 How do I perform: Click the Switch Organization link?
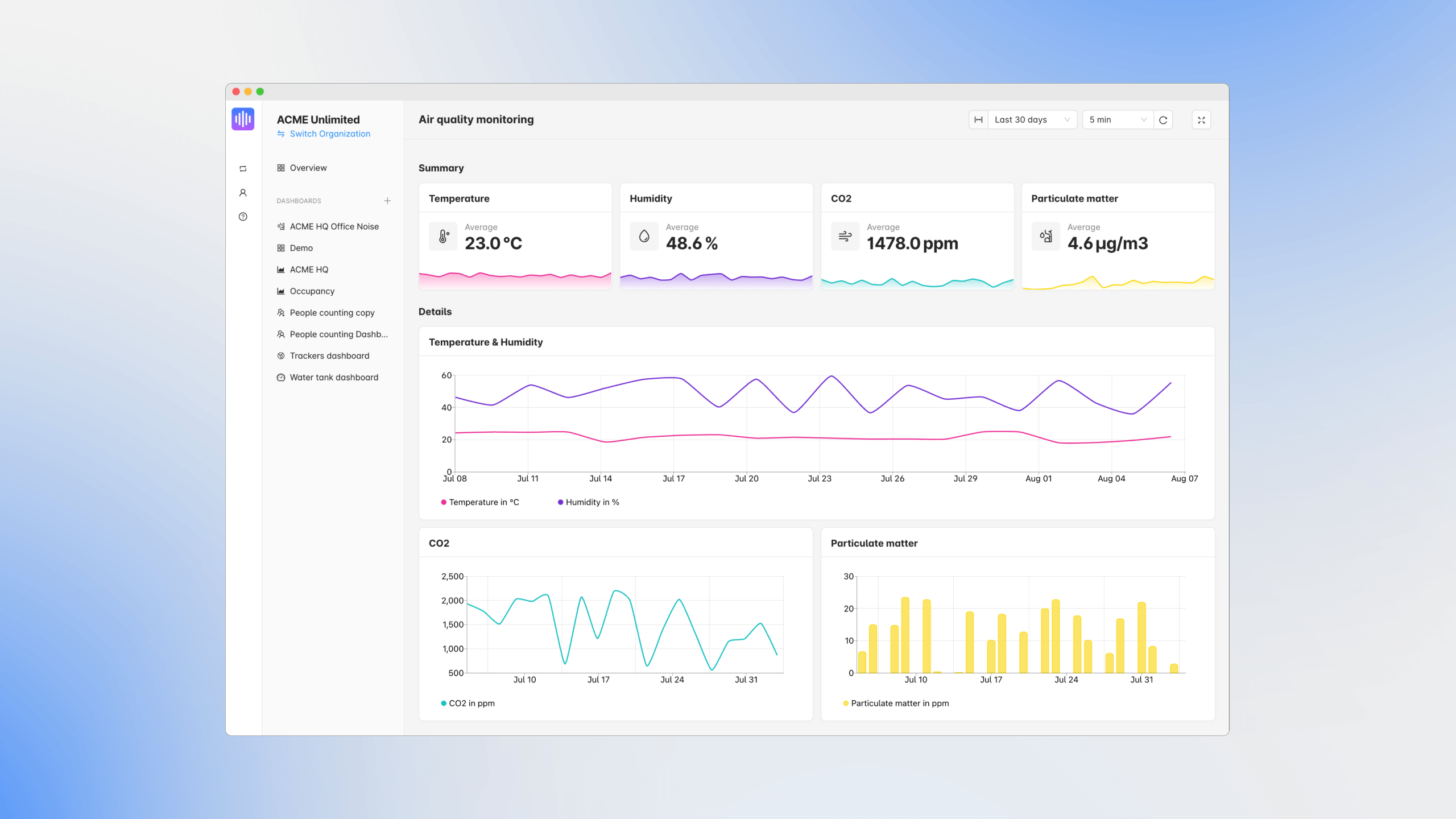[x=330, y=134]
